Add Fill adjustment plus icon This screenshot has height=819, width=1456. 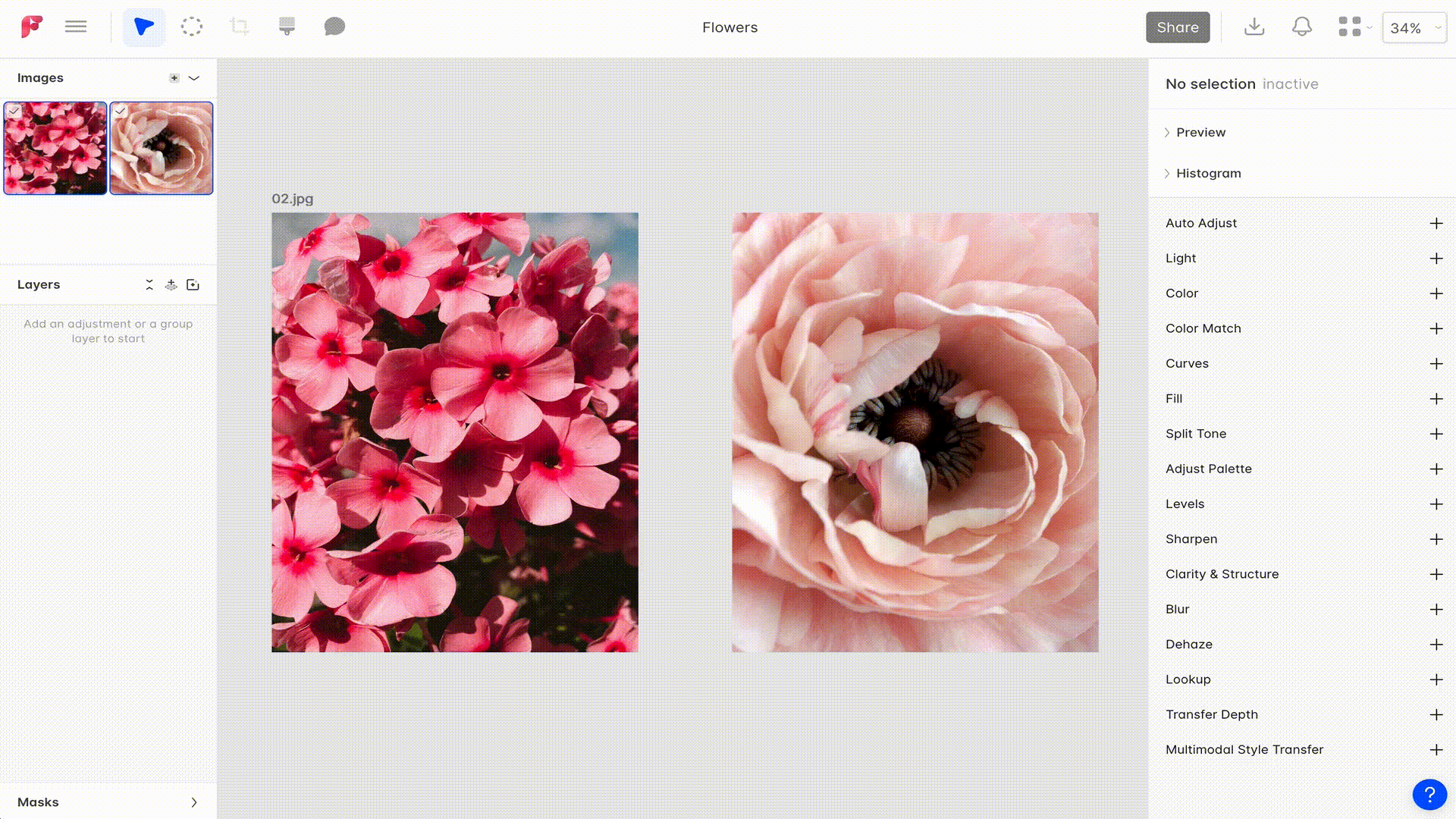pyautogui.click(x=1436, y=399)
